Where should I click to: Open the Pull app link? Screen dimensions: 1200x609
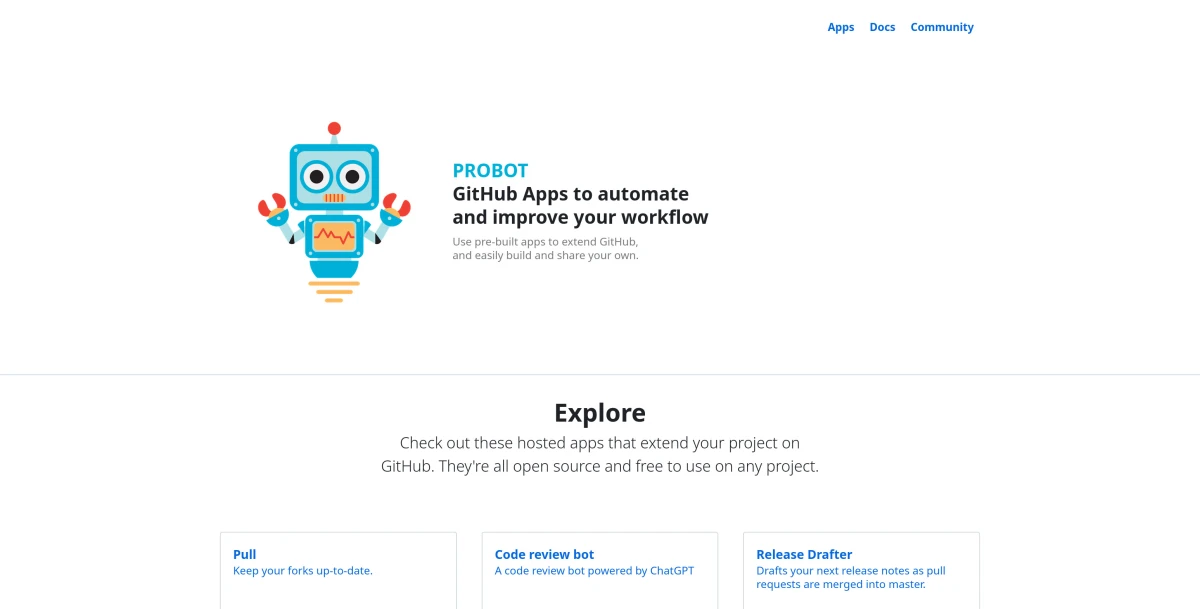(245, 554)
